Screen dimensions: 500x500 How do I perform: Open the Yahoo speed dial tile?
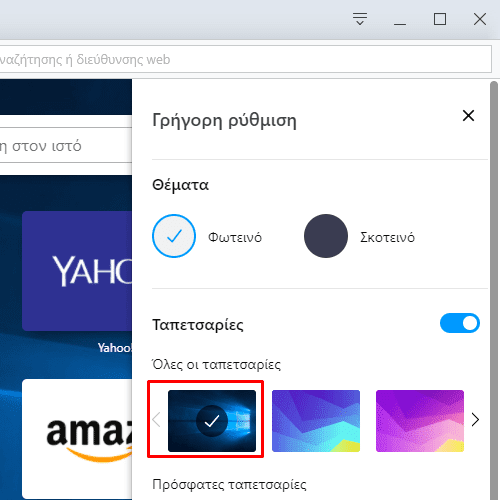[77, 271]
